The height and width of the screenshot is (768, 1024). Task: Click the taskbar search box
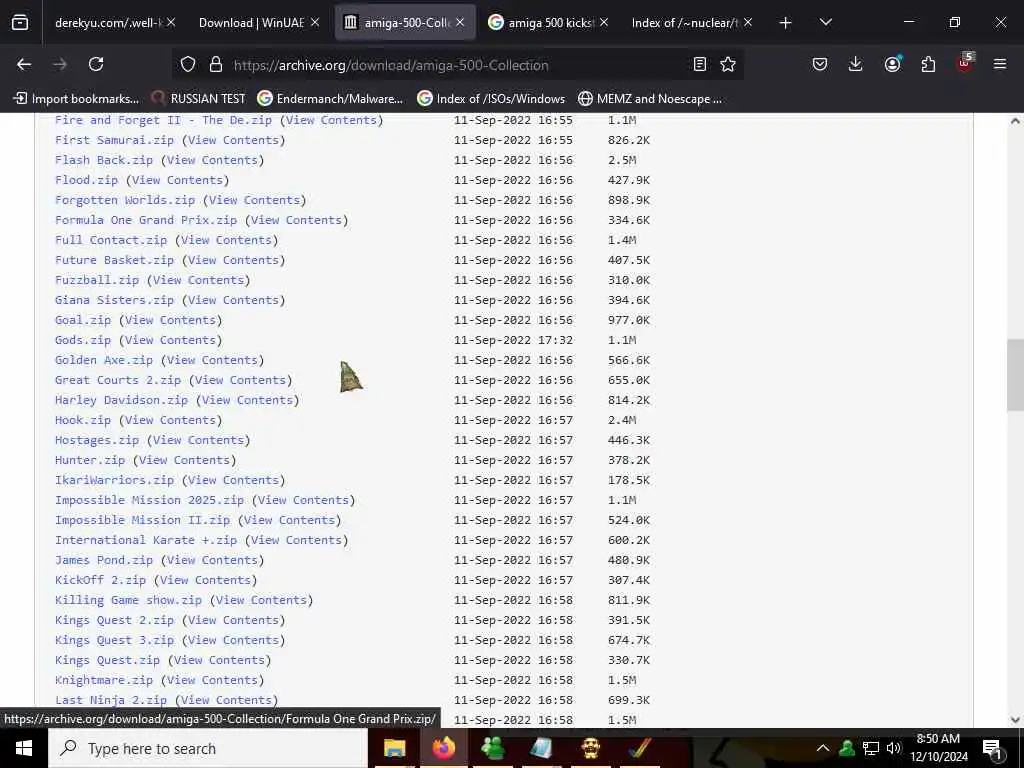(208, 748)
